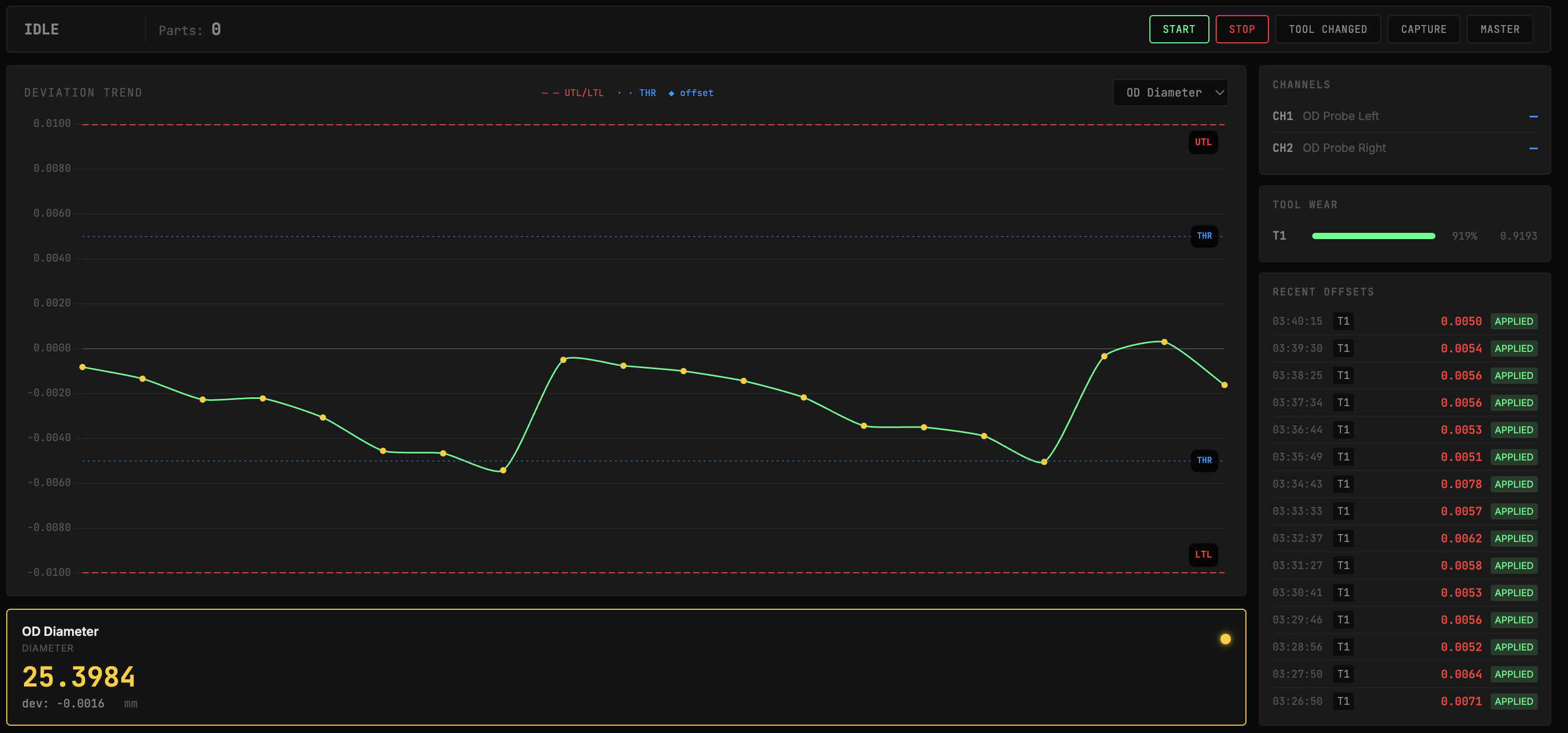This screenshot has width=1568, height=733.
Task: Click CH1 OD Probe Left status indicator
Action: (1533, 116)
